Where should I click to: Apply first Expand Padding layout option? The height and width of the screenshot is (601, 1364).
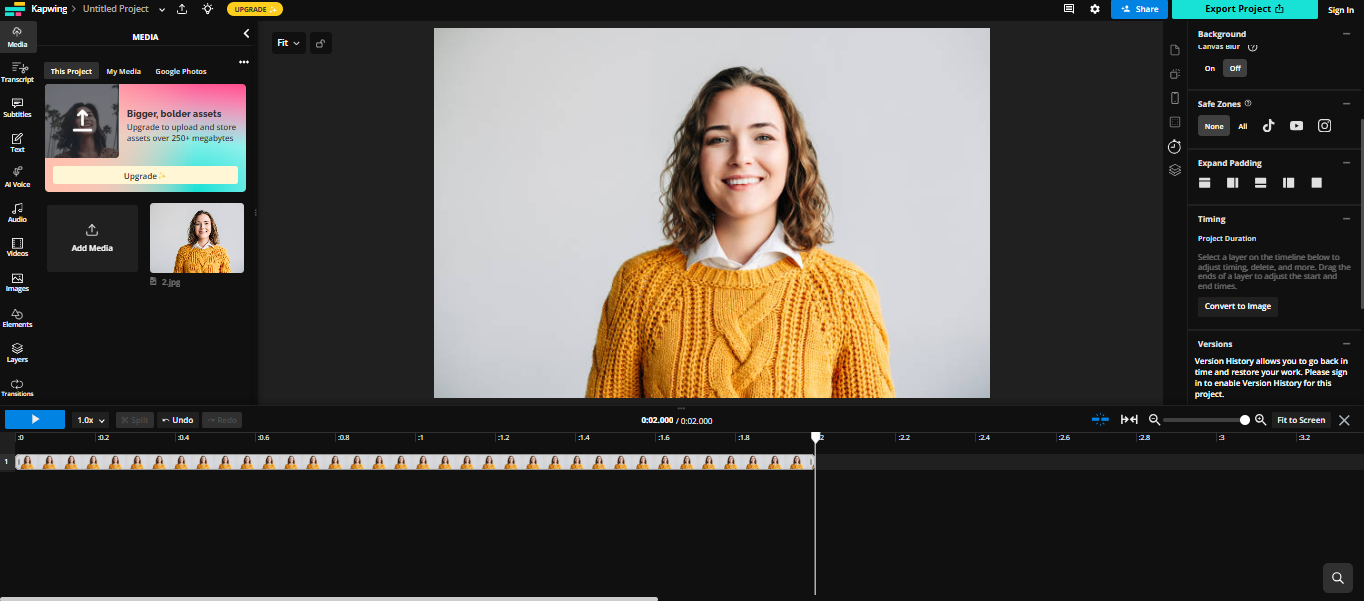pyautogui.click(x=1205, y=183)
